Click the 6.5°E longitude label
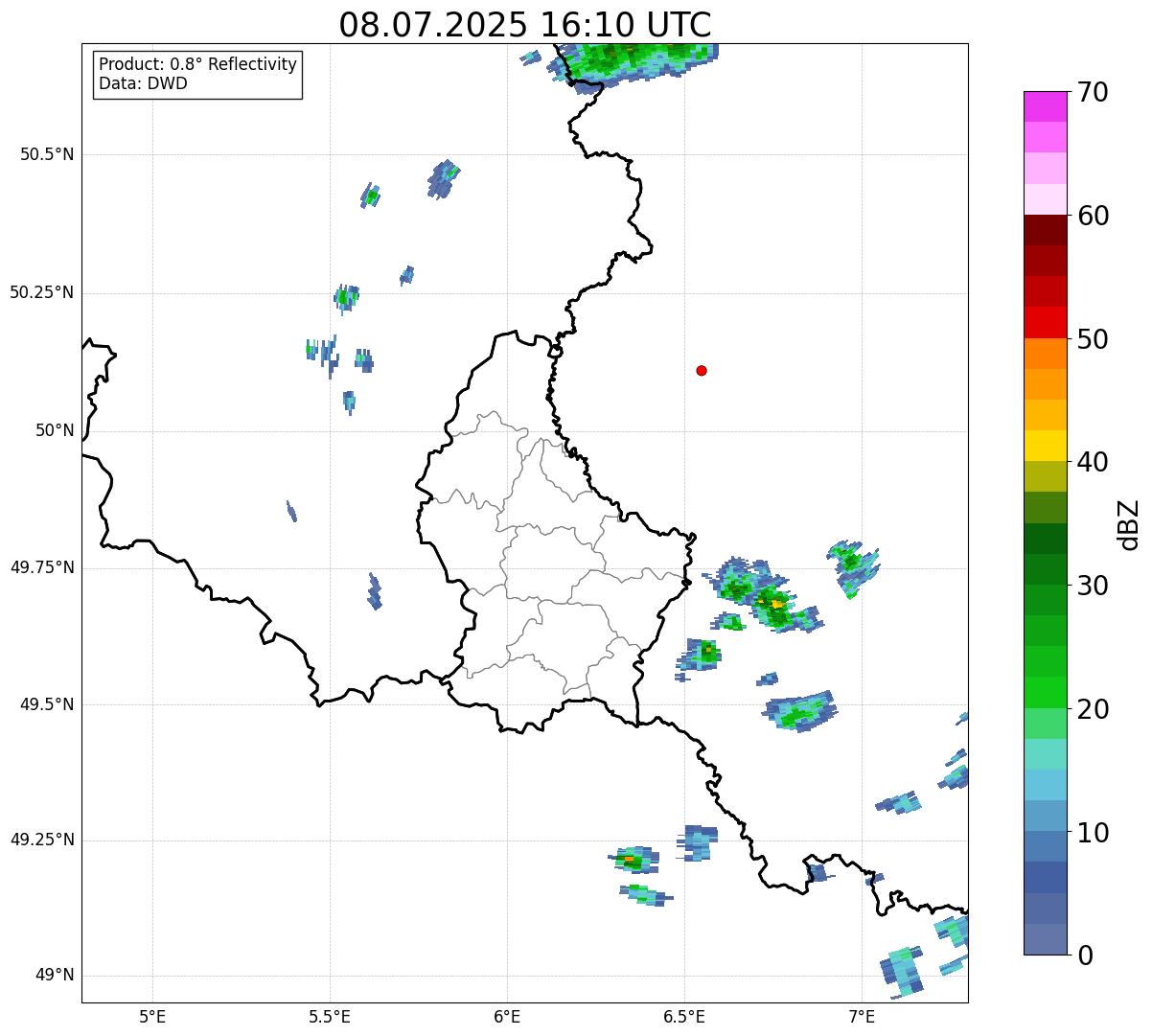This screenshot has height=1036, width=1152. tap(684, 1016)
